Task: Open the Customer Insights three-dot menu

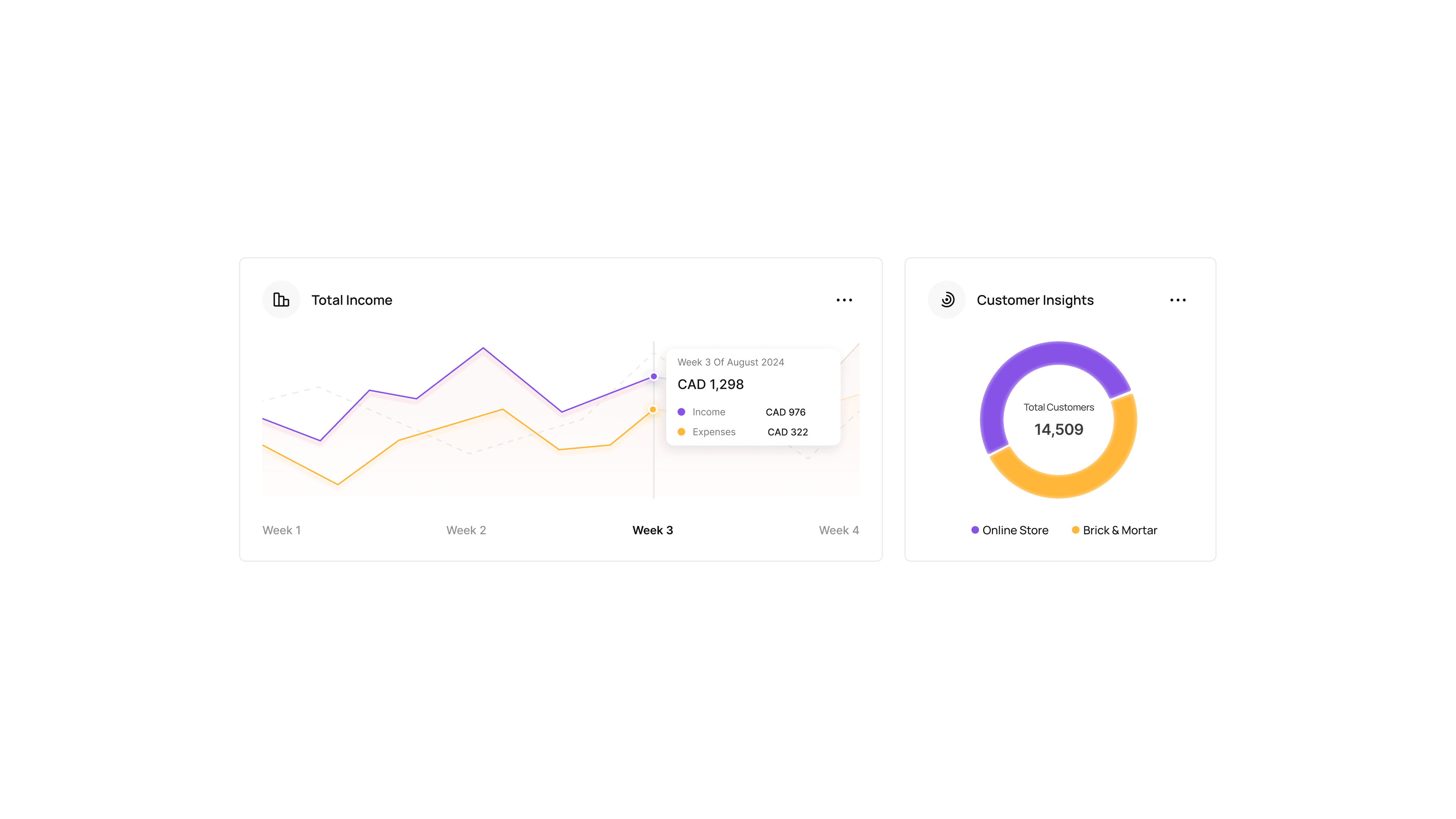Action: pos(1177,300)
